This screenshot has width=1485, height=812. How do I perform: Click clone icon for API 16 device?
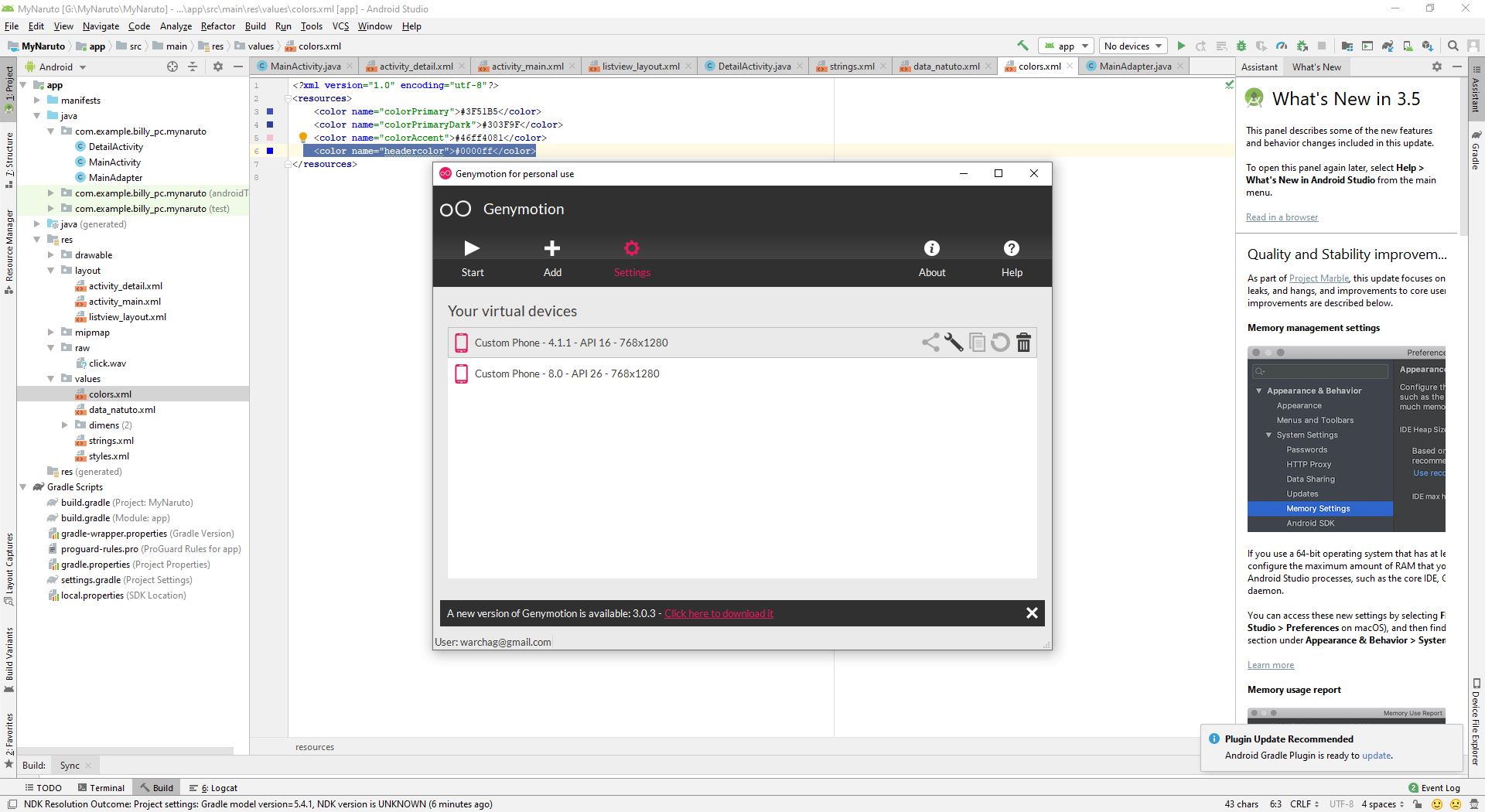[977, 343]
